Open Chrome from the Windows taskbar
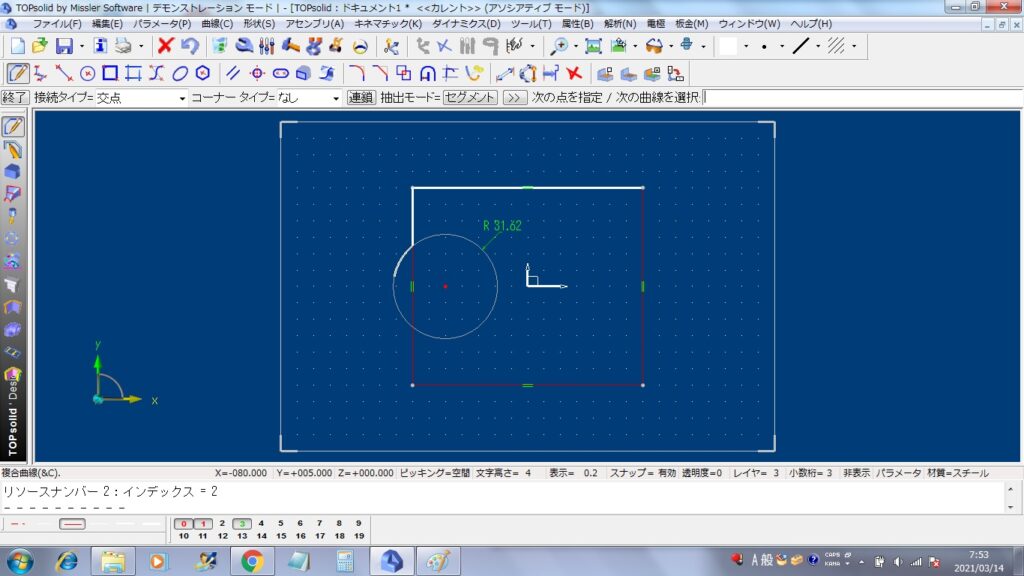 click(x=252, y=561)
